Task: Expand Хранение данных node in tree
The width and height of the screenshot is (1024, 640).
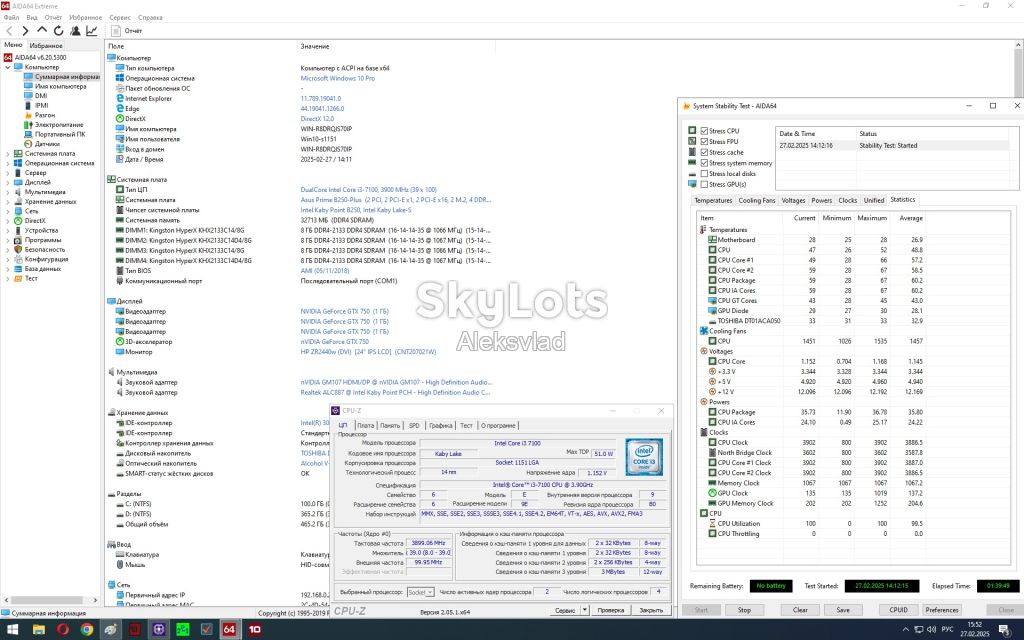Action: tap(7, 202)
